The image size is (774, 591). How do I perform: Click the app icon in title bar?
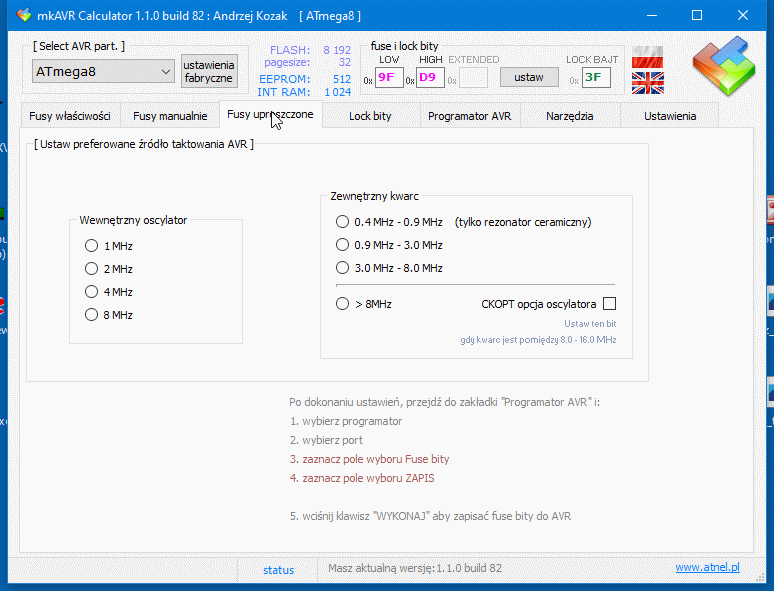pyautogui.click(x=25, y=15)
